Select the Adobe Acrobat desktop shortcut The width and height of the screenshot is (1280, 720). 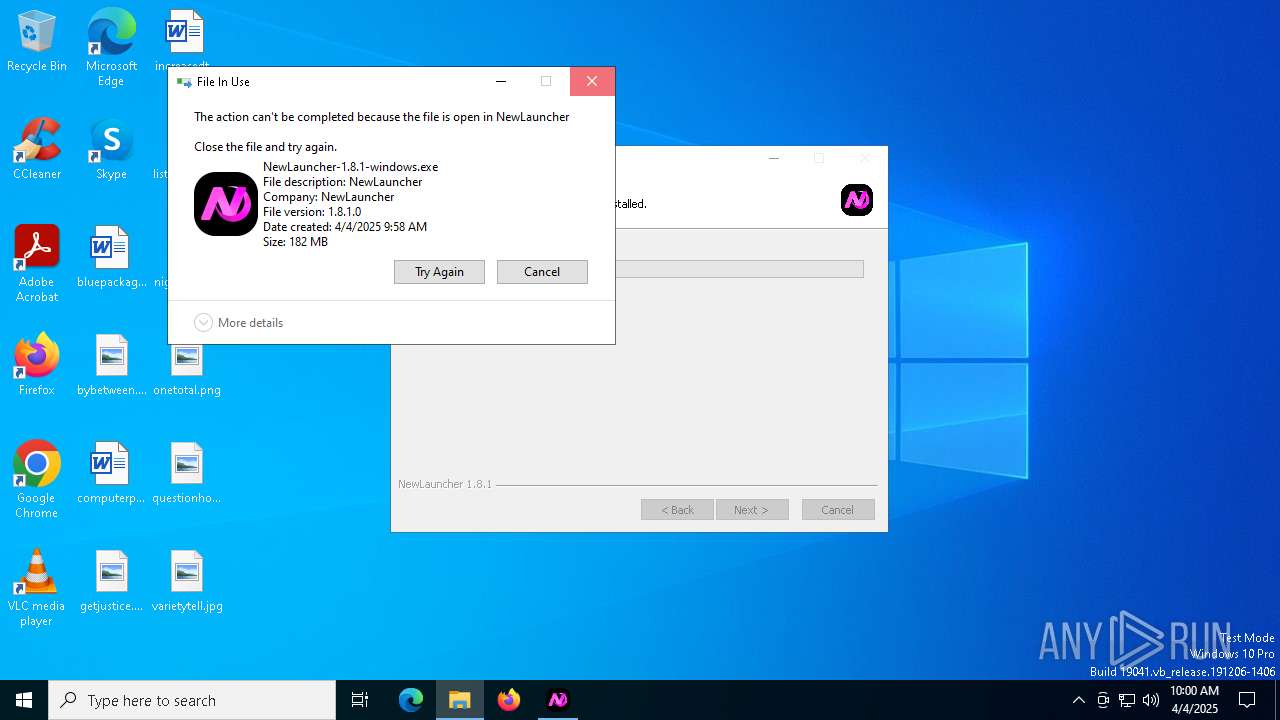37,264
